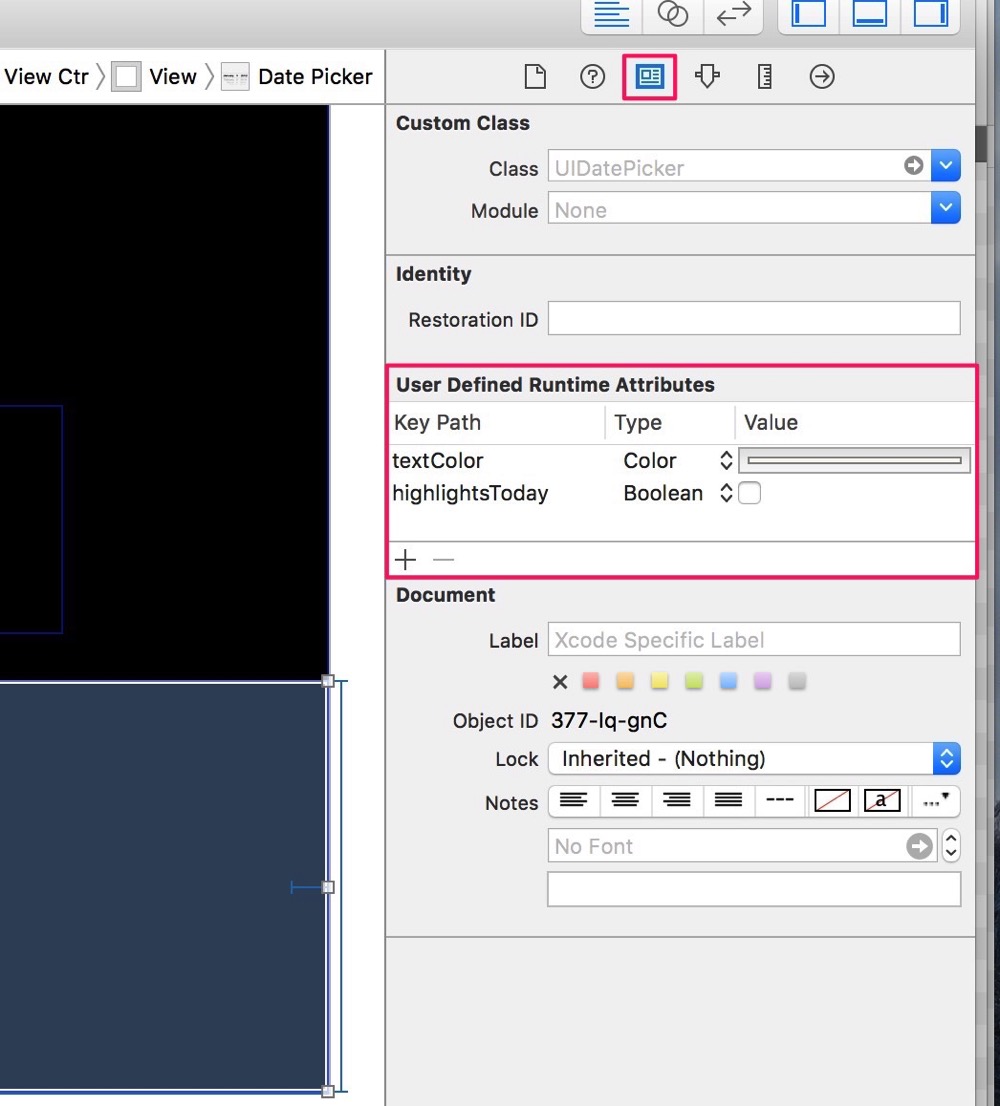Open the Size inspector ruler tab
The width and height of the screenshot is (1000, 1106).
click(x=764, y=76)
